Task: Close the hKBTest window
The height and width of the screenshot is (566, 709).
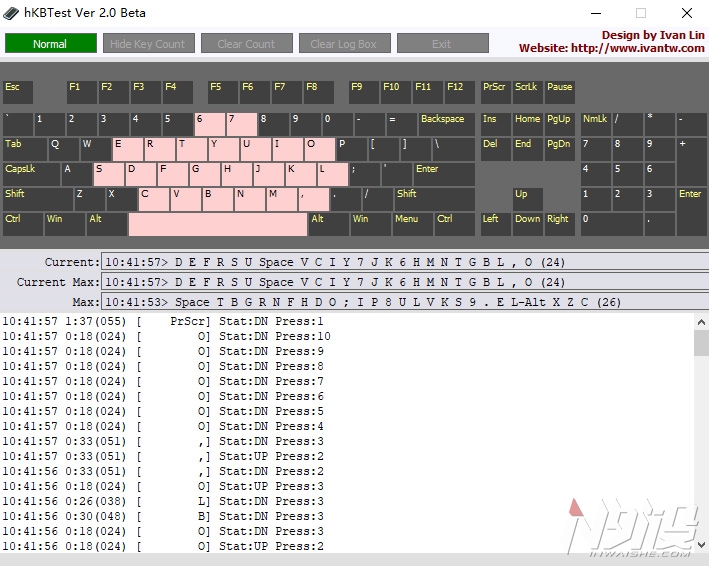Action: pyautogui.click(x=687, y=13)
